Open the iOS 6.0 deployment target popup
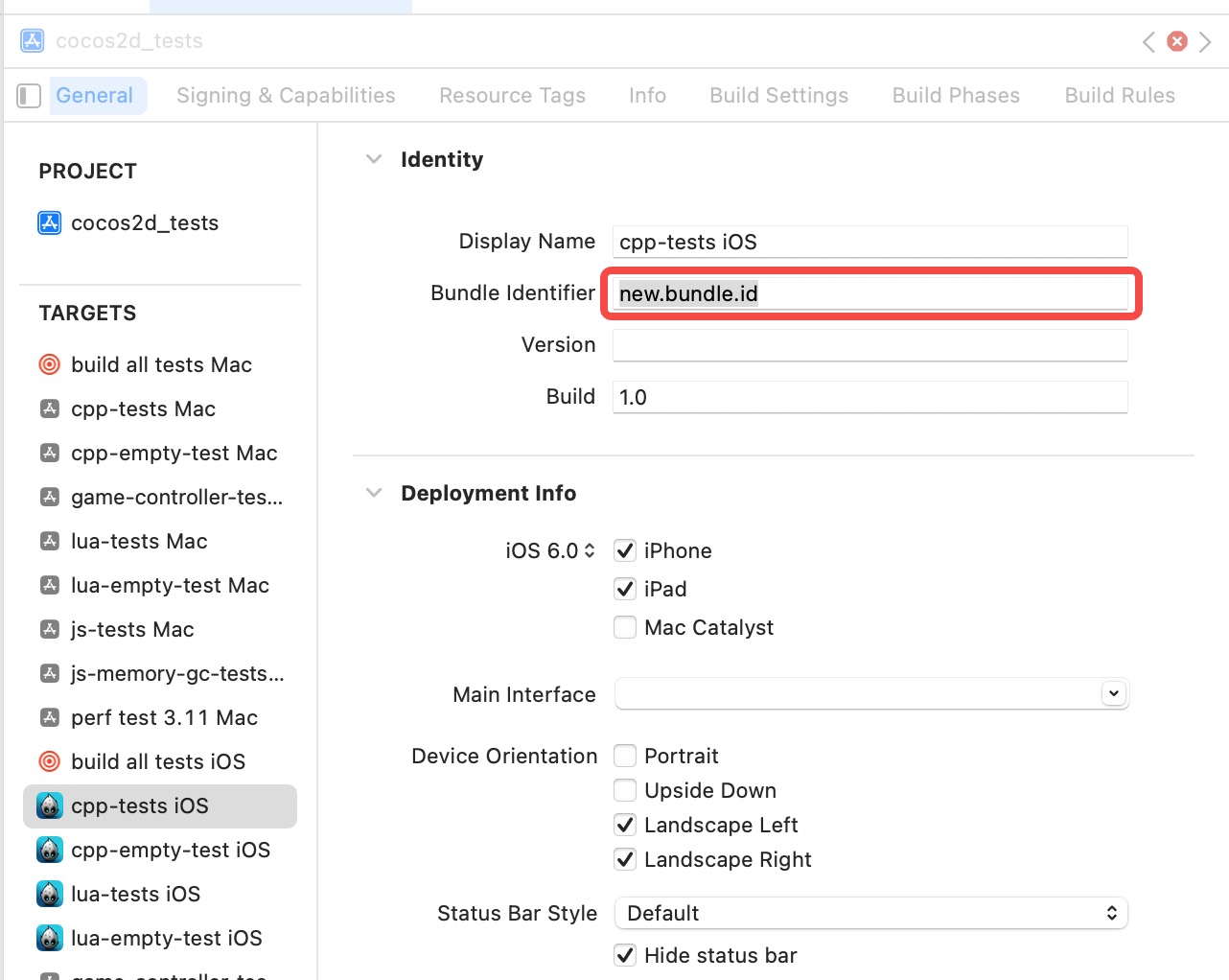 click(x=550, y=550)
